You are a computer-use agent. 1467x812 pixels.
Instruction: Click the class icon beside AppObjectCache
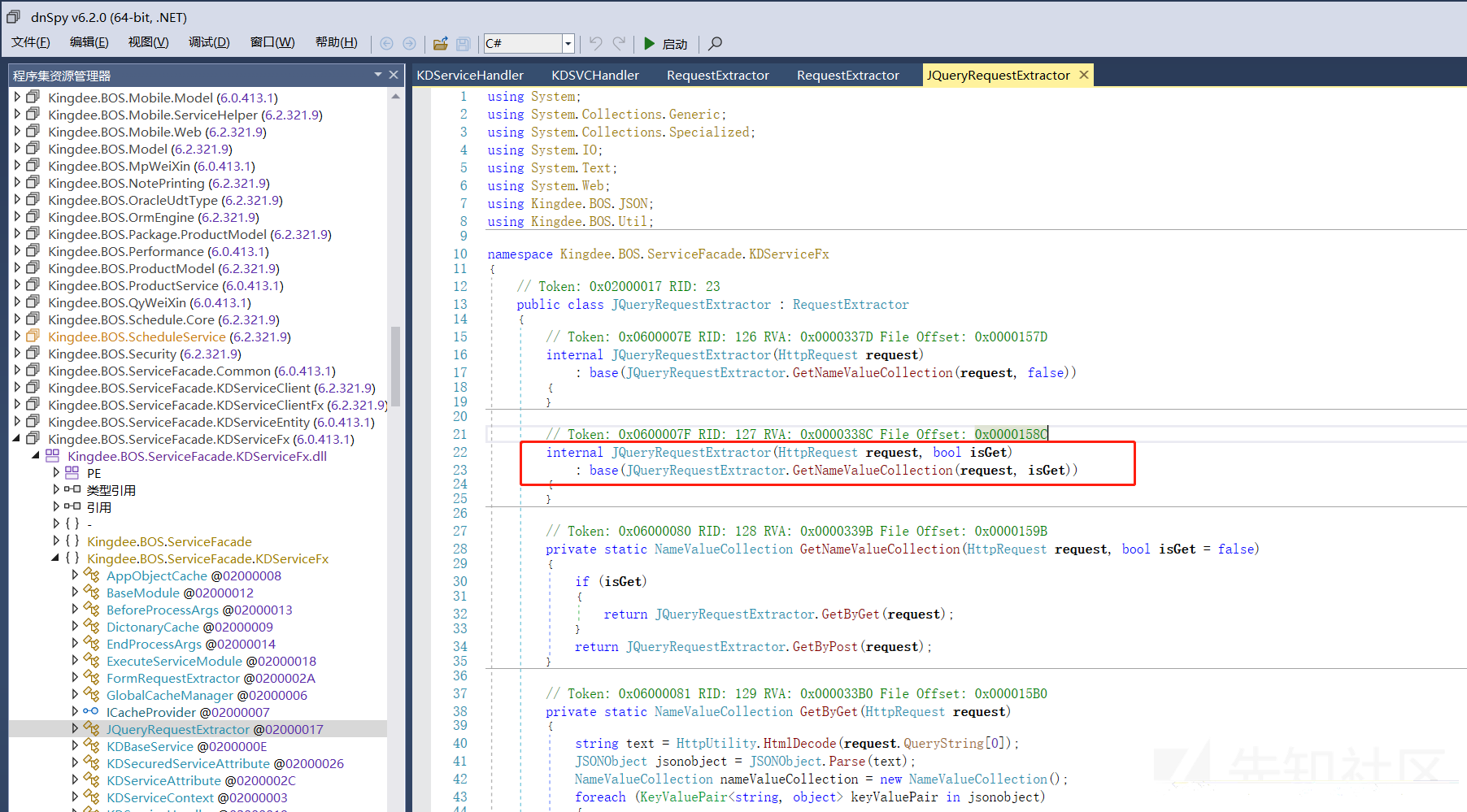click(x=92, y=575)
